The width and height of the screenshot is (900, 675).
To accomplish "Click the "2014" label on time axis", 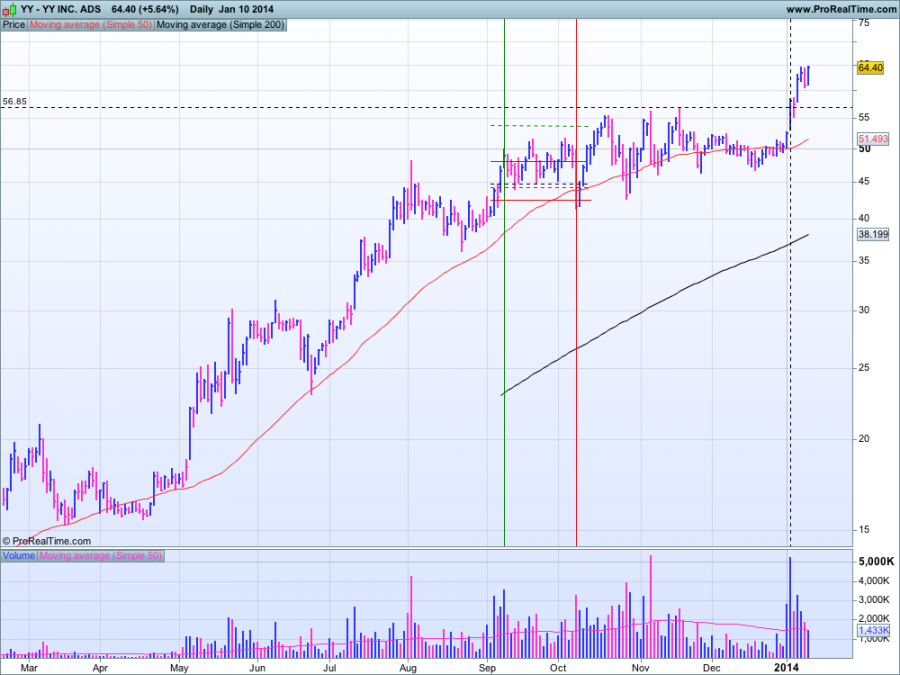I will (786, 668).
